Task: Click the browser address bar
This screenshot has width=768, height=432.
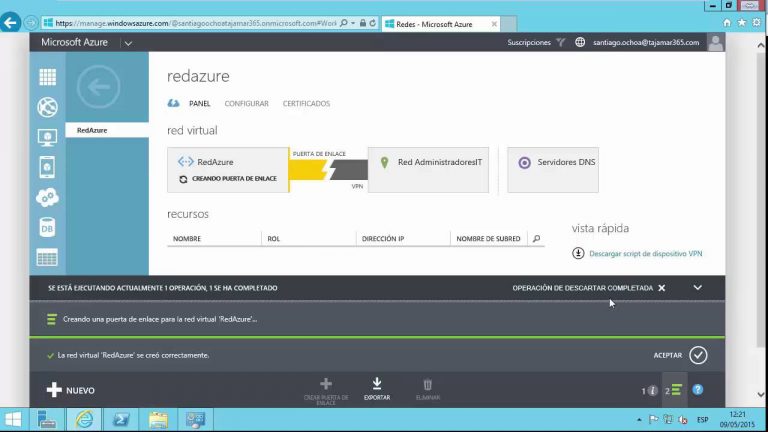Action: click(x=196, y=23)
